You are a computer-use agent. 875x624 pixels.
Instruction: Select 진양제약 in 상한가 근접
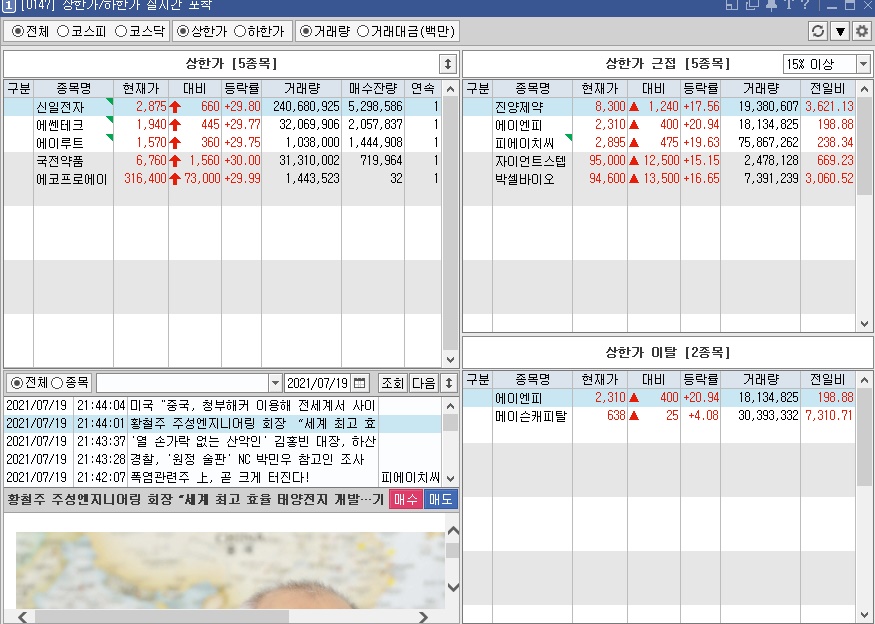click(x=659, y=107)
